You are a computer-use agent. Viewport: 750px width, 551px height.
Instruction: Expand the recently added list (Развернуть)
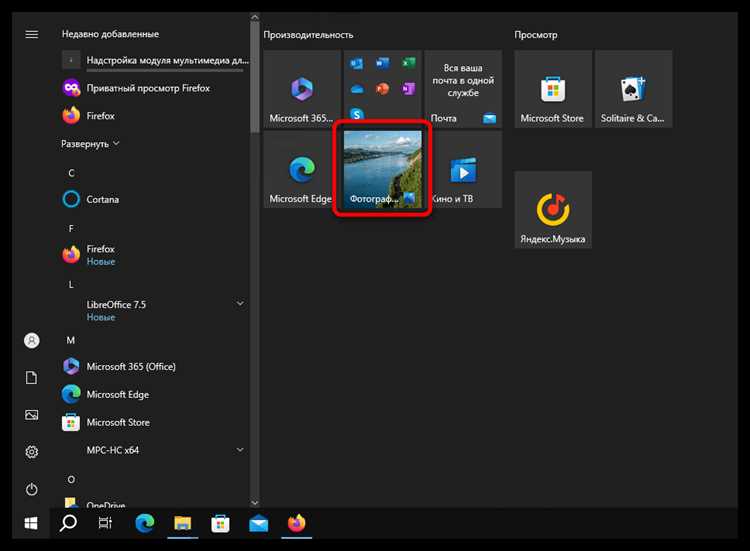[x=90, y=143]
